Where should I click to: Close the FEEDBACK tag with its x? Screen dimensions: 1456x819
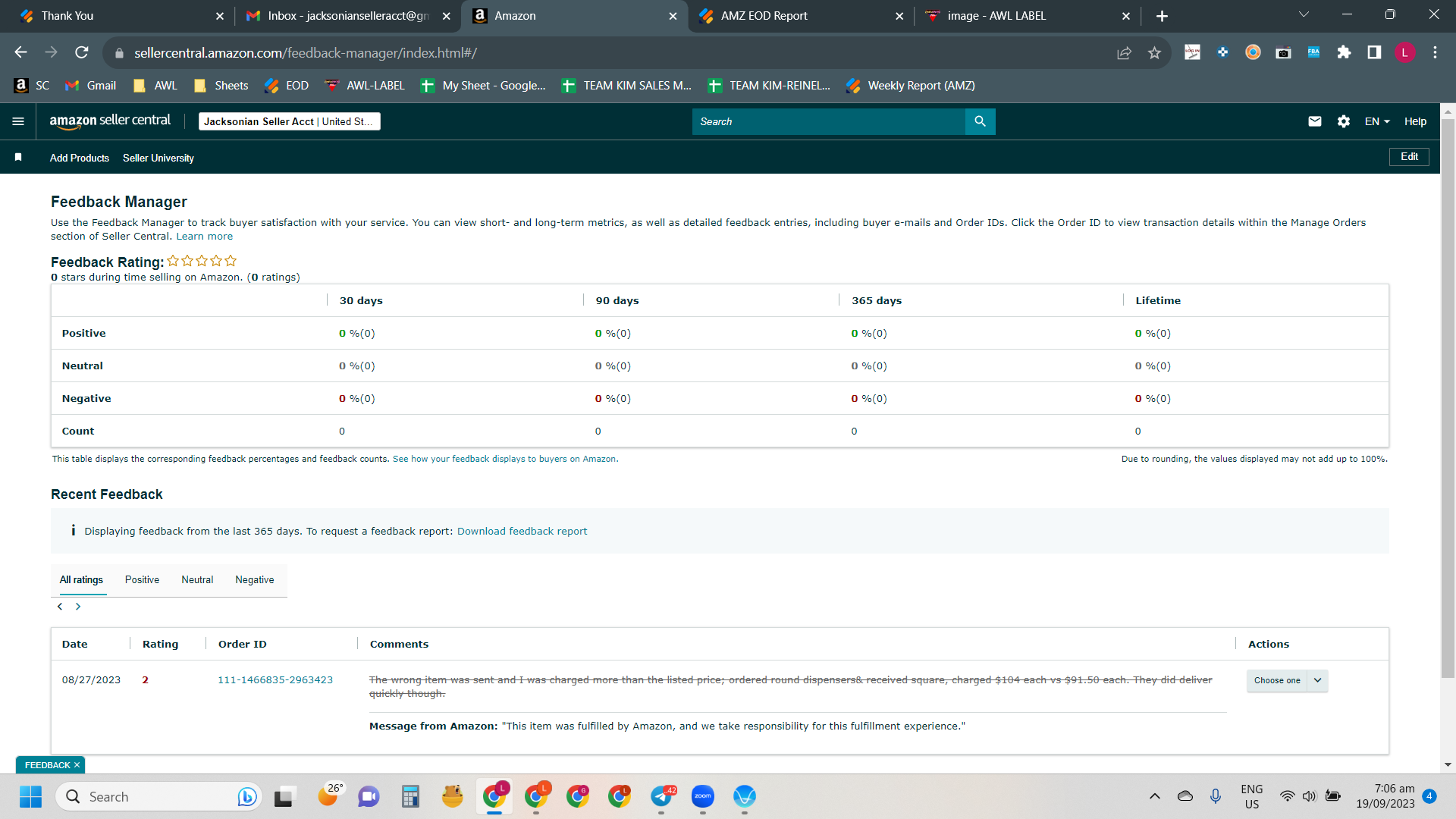click(x=77, y=765)
